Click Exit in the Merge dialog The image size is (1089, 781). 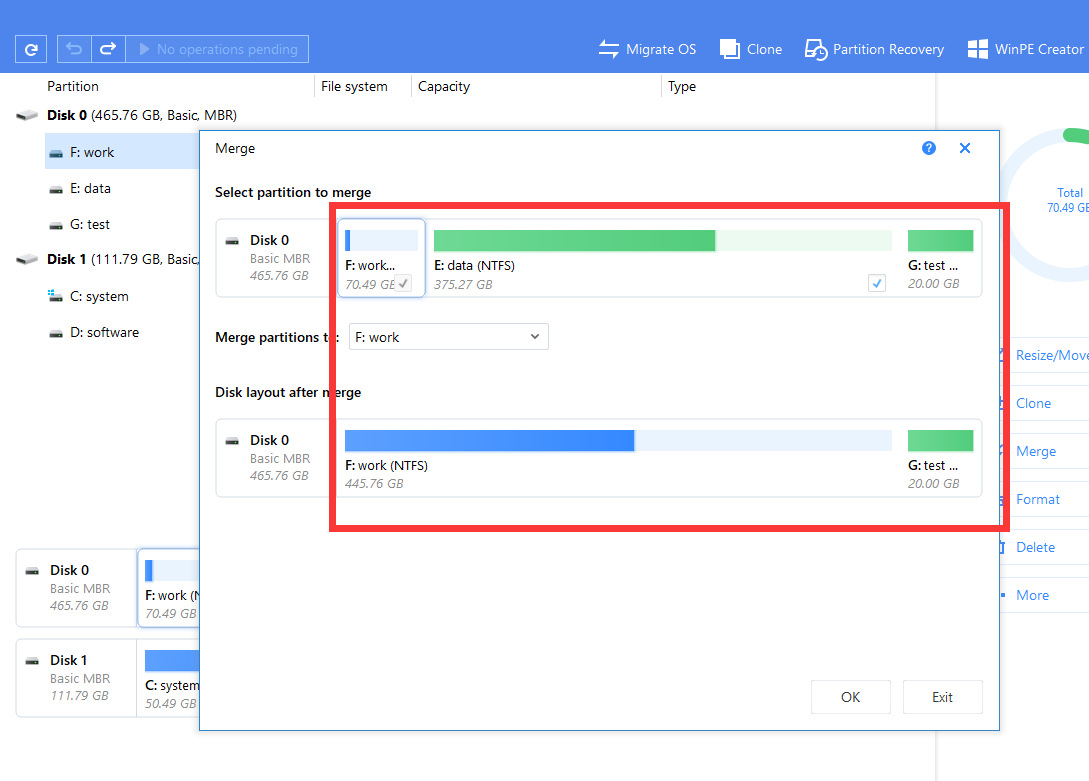942,697
